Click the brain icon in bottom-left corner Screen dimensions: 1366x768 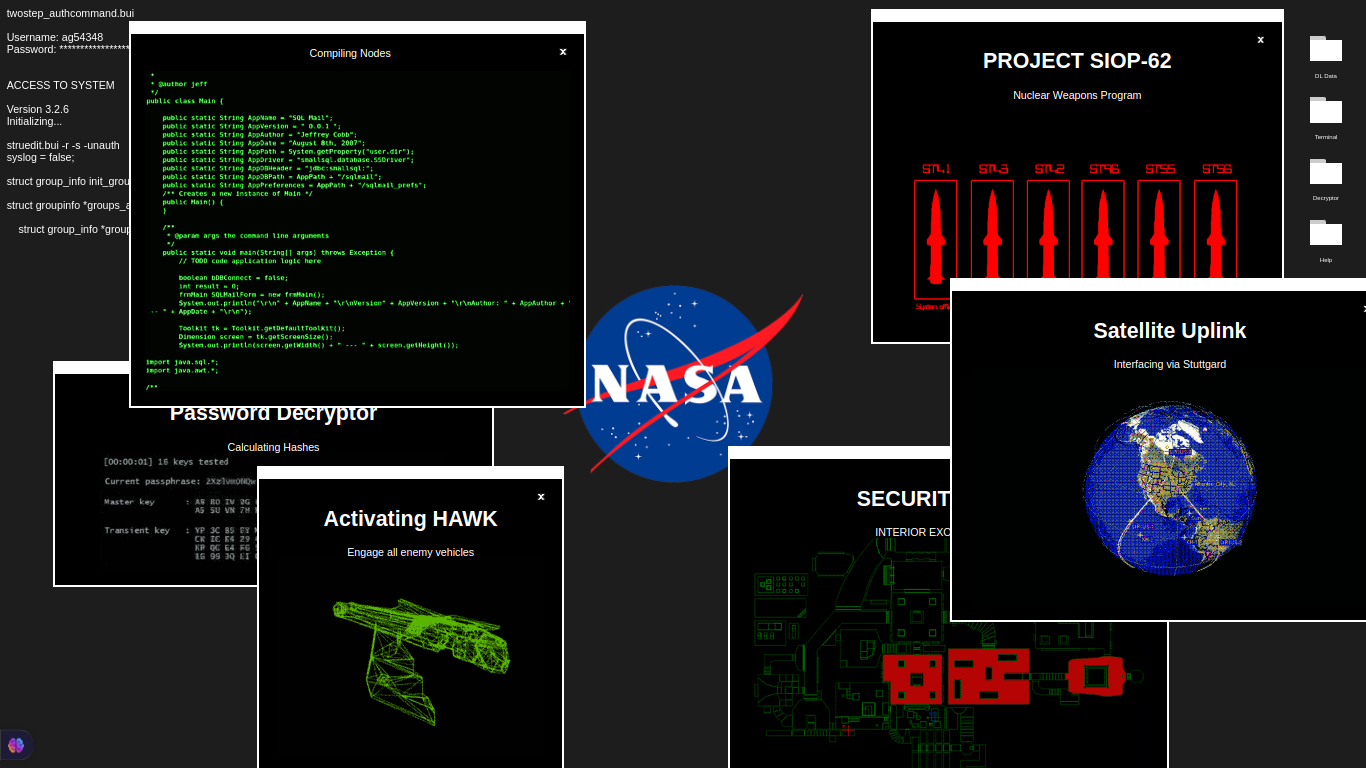tap(16, 745)
